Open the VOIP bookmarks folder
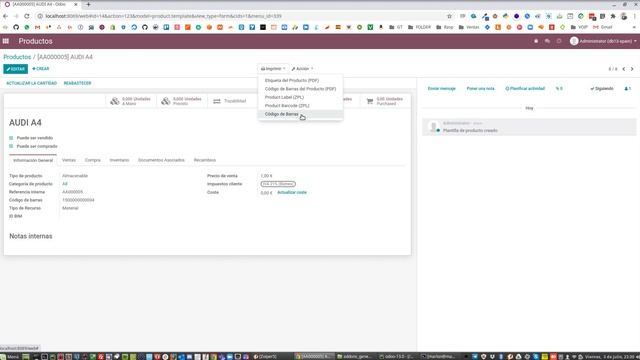This screenshot has width=640, height=360. point(580,27)
